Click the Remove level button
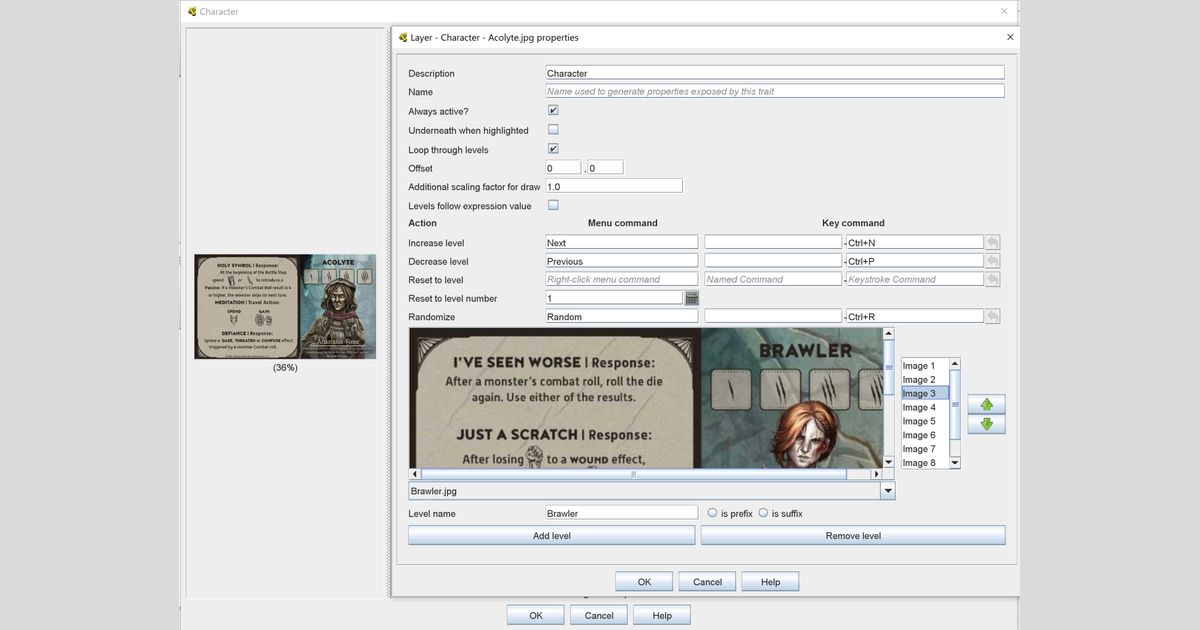This screenshot has height=630, width=1200. pos(851,534)
